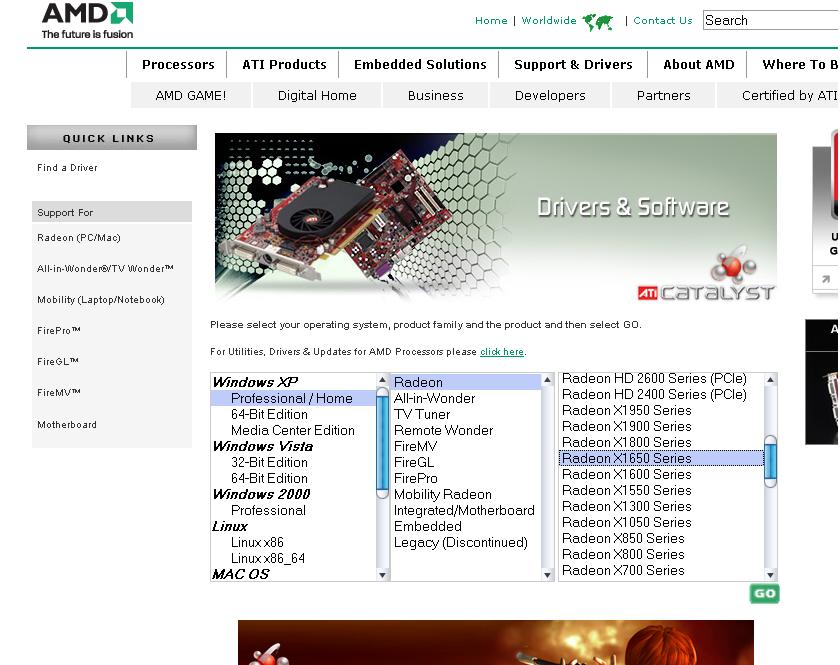Screen dimensions: 840x665
Task: Click the Worldwide globe map icon
Action: tap(597, 21)
